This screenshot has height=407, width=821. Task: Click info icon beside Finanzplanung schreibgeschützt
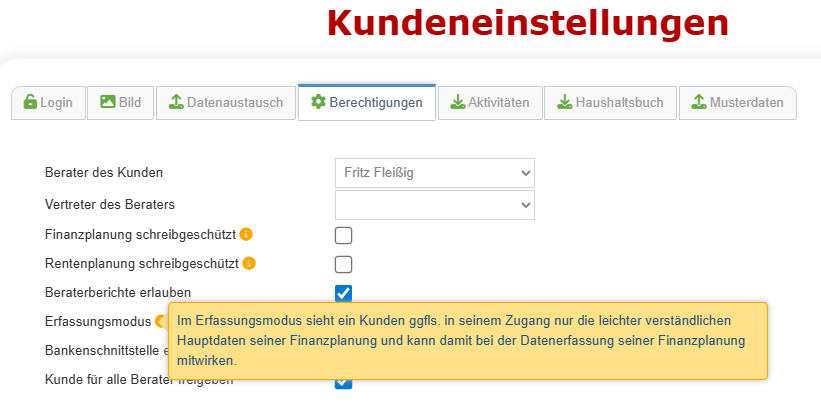pos(246,235)
